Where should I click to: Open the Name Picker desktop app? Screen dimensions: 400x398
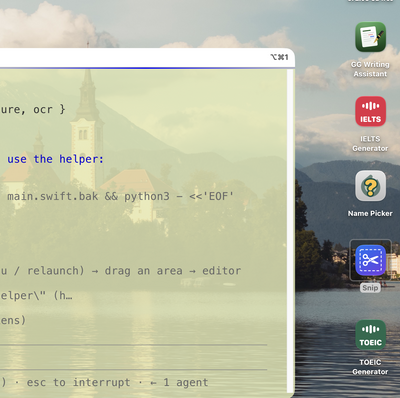click(x=370, y=186)
